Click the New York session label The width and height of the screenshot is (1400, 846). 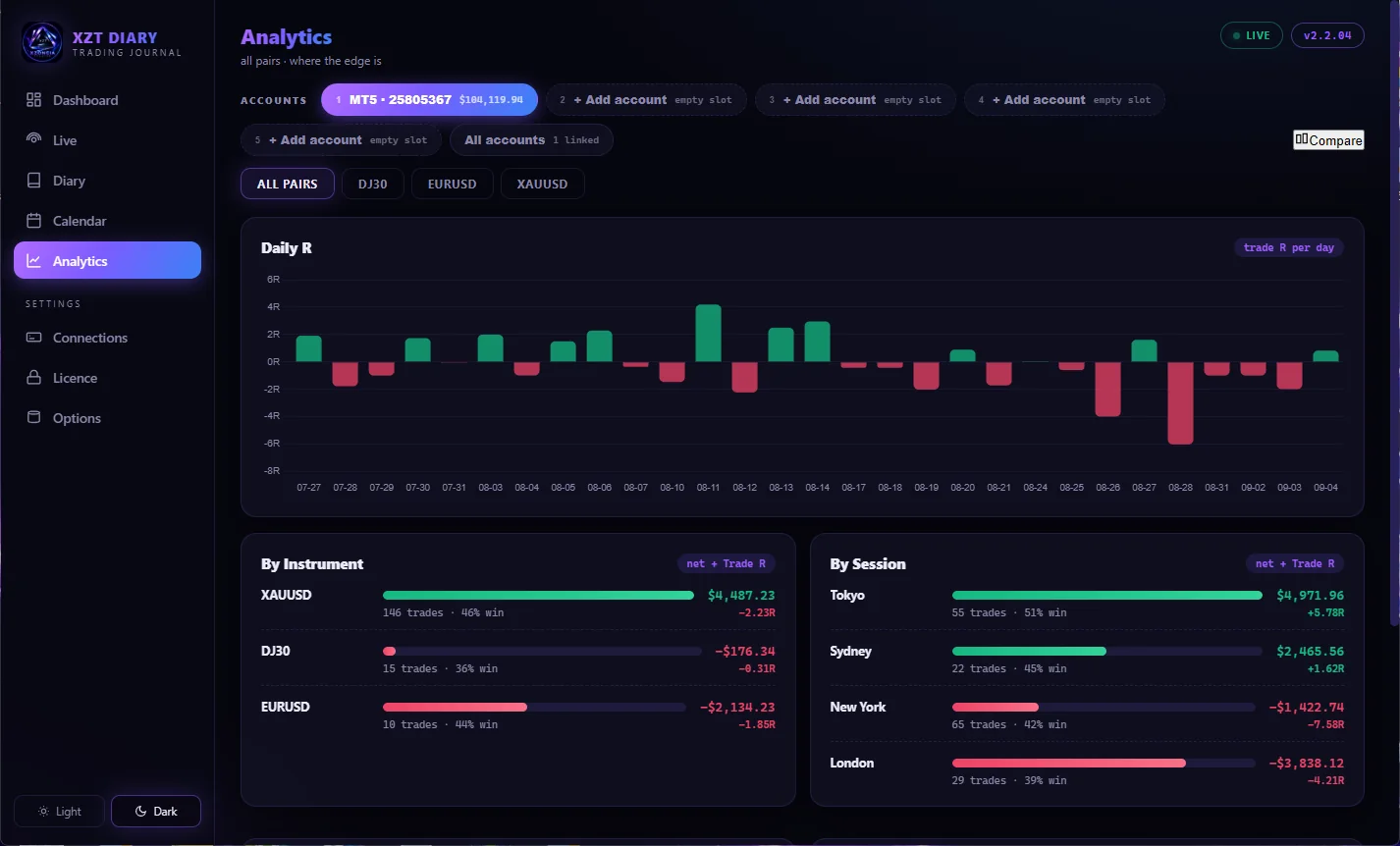(x=858, y=708)
